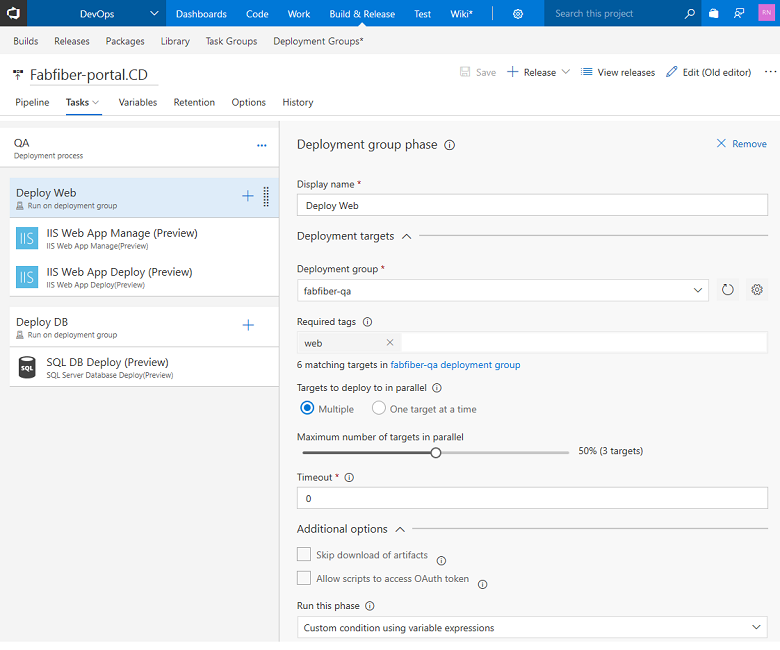Add task to Deploy DB phase

click(248, 325)
